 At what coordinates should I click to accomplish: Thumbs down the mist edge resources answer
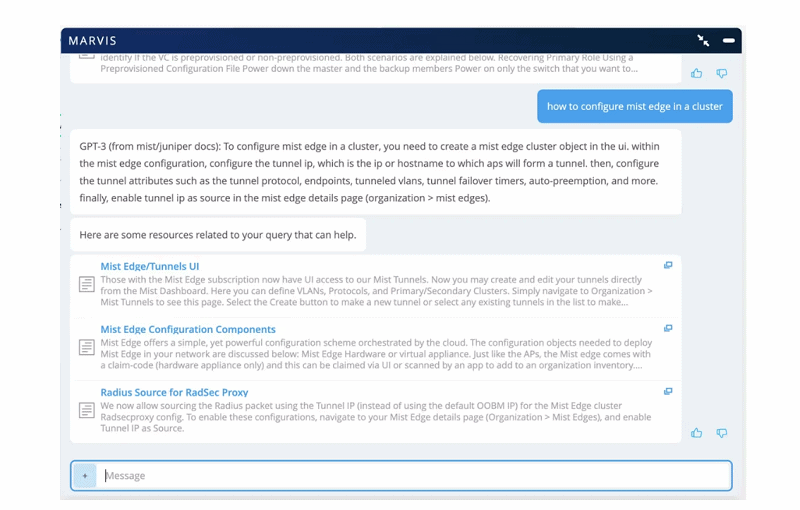721,433
